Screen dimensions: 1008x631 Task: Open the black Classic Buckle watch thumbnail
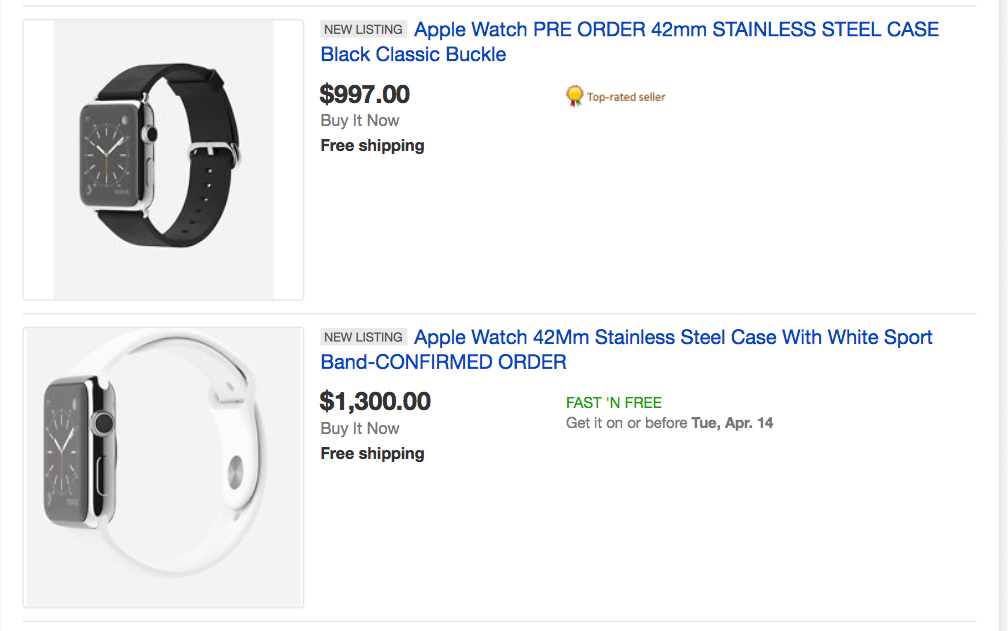tap(163, 159)
